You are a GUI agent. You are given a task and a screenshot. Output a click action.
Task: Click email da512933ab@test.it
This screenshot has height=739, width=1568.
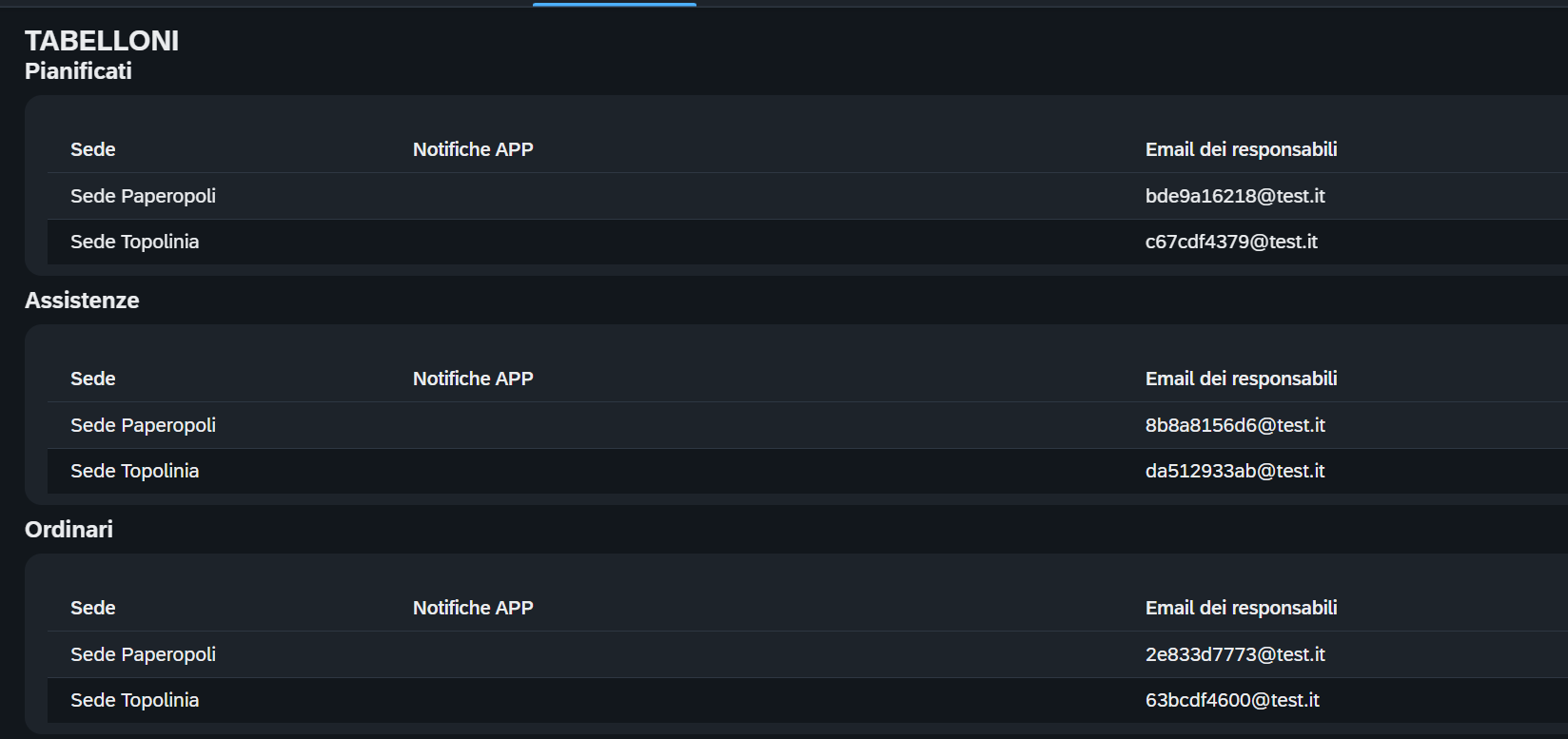[x=1234, y=471]
